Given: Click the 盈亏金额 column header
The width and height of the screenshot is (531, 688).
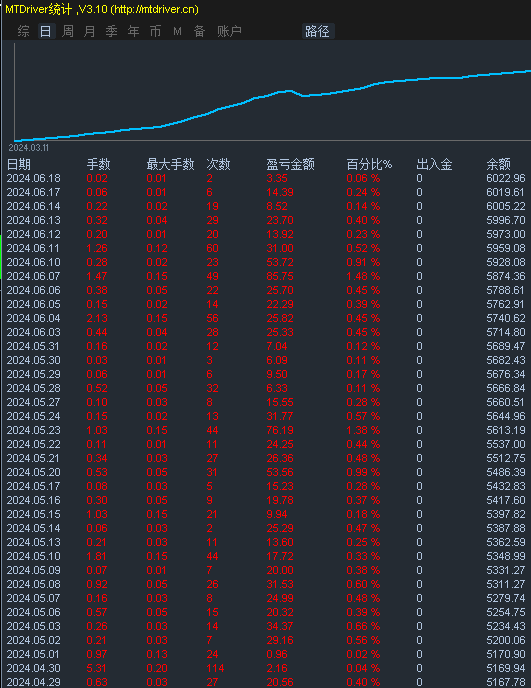Looking at the screenshot, I should click(x=291, y=165).
